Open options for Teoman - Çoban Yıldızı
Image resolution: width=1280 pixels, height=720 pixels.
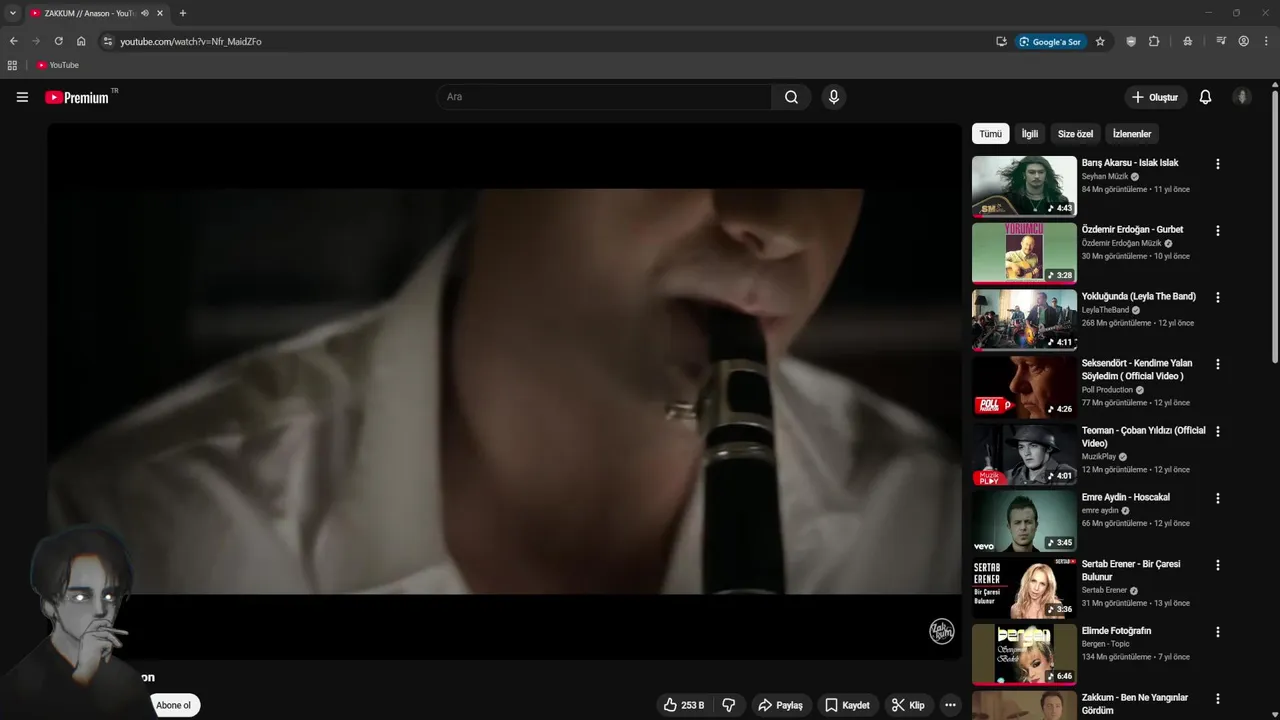pyautogui.click(x=1217, y=432)
